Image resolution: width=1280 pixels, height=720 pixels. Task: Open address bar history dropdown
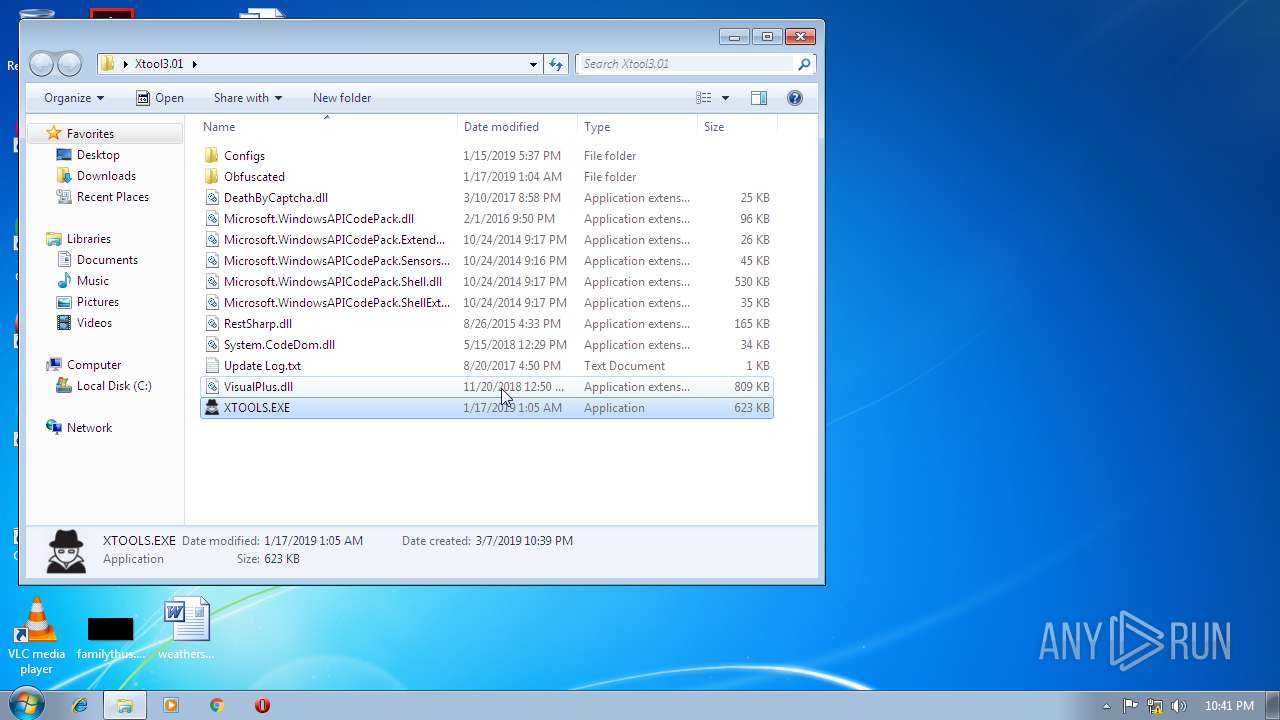point(533,64)
